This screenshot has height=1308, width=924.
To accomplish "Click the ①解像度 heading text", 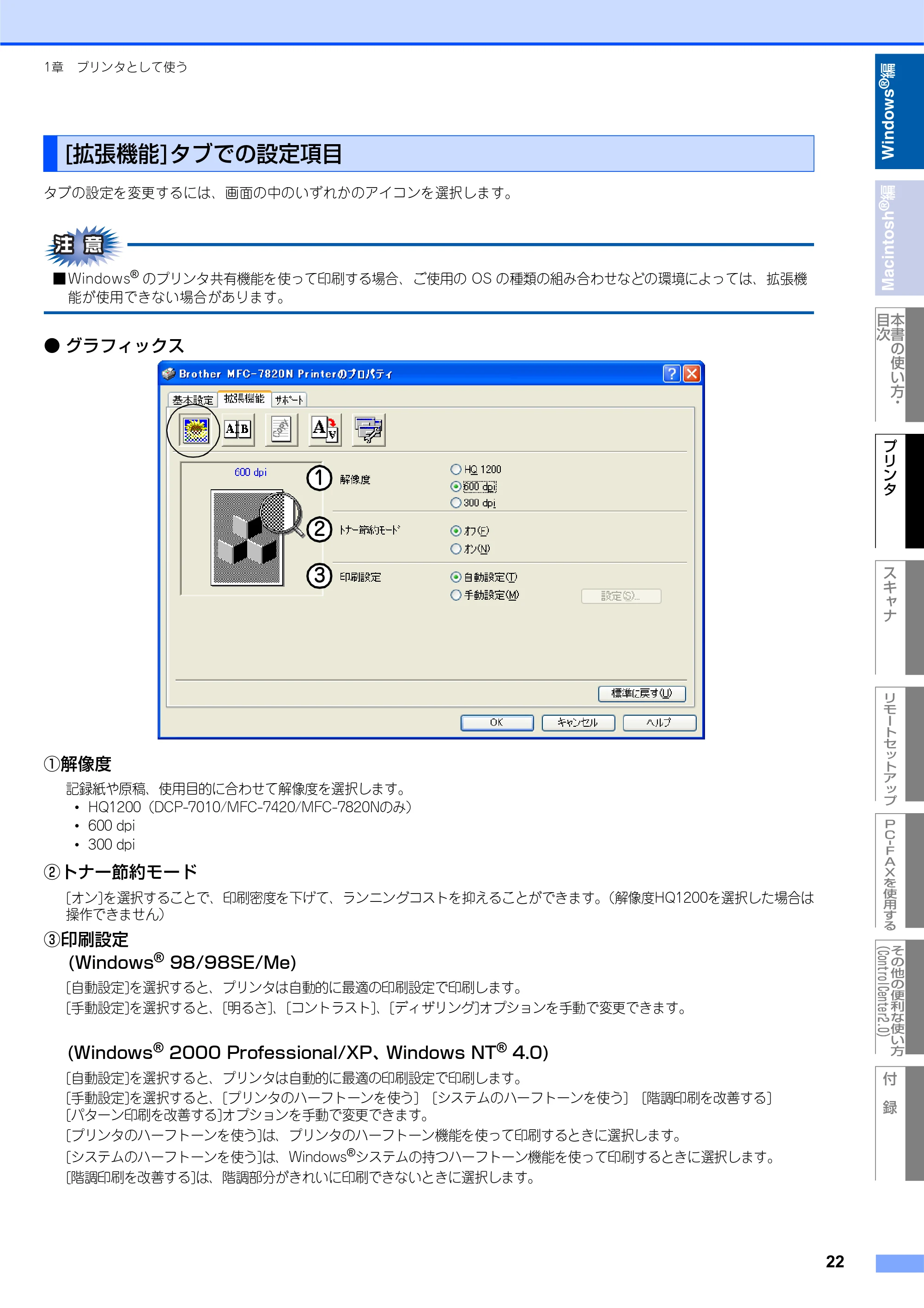I will coord(78,763).
